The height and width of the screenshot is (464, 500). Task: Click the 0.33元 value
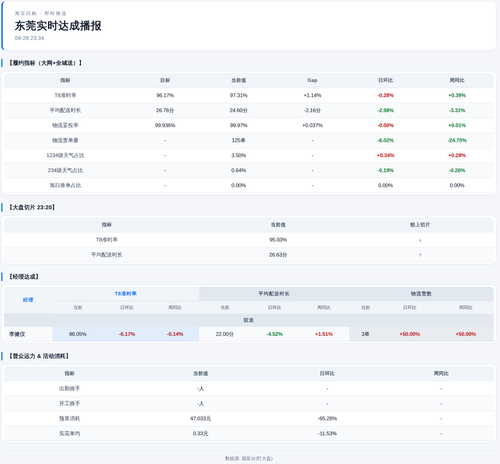(x=200, y=433)
